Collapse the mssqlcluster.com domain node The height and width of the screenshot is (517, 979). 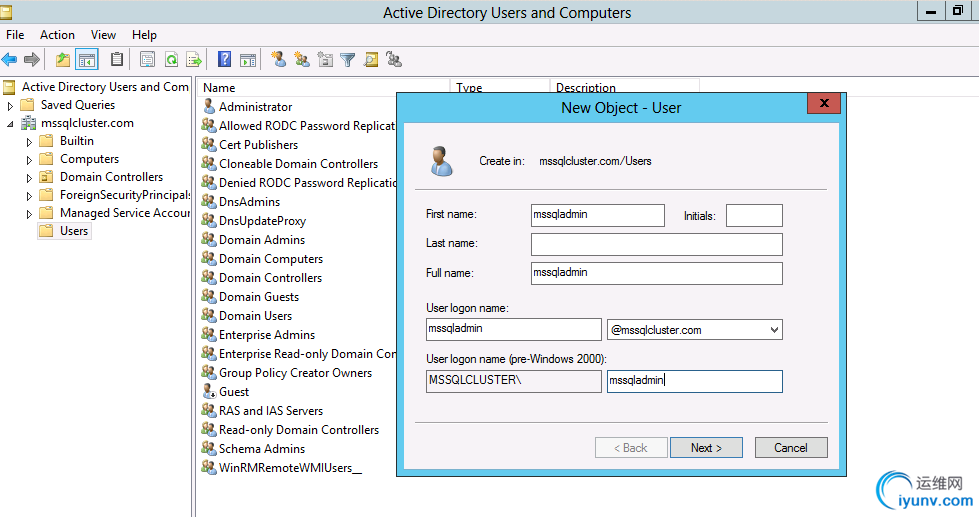pos(11,123)
